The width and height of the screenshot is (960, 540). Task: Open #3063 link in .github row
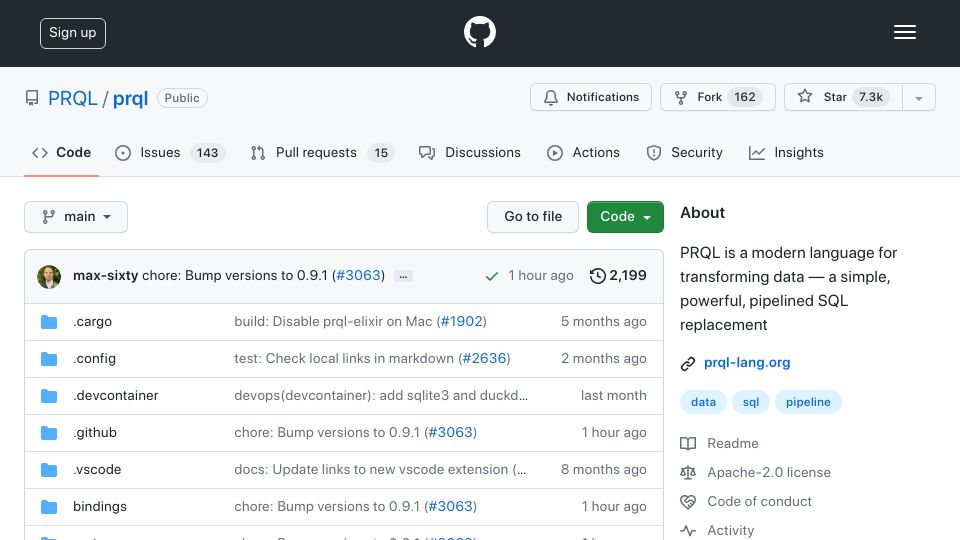[x=451, y=432]
